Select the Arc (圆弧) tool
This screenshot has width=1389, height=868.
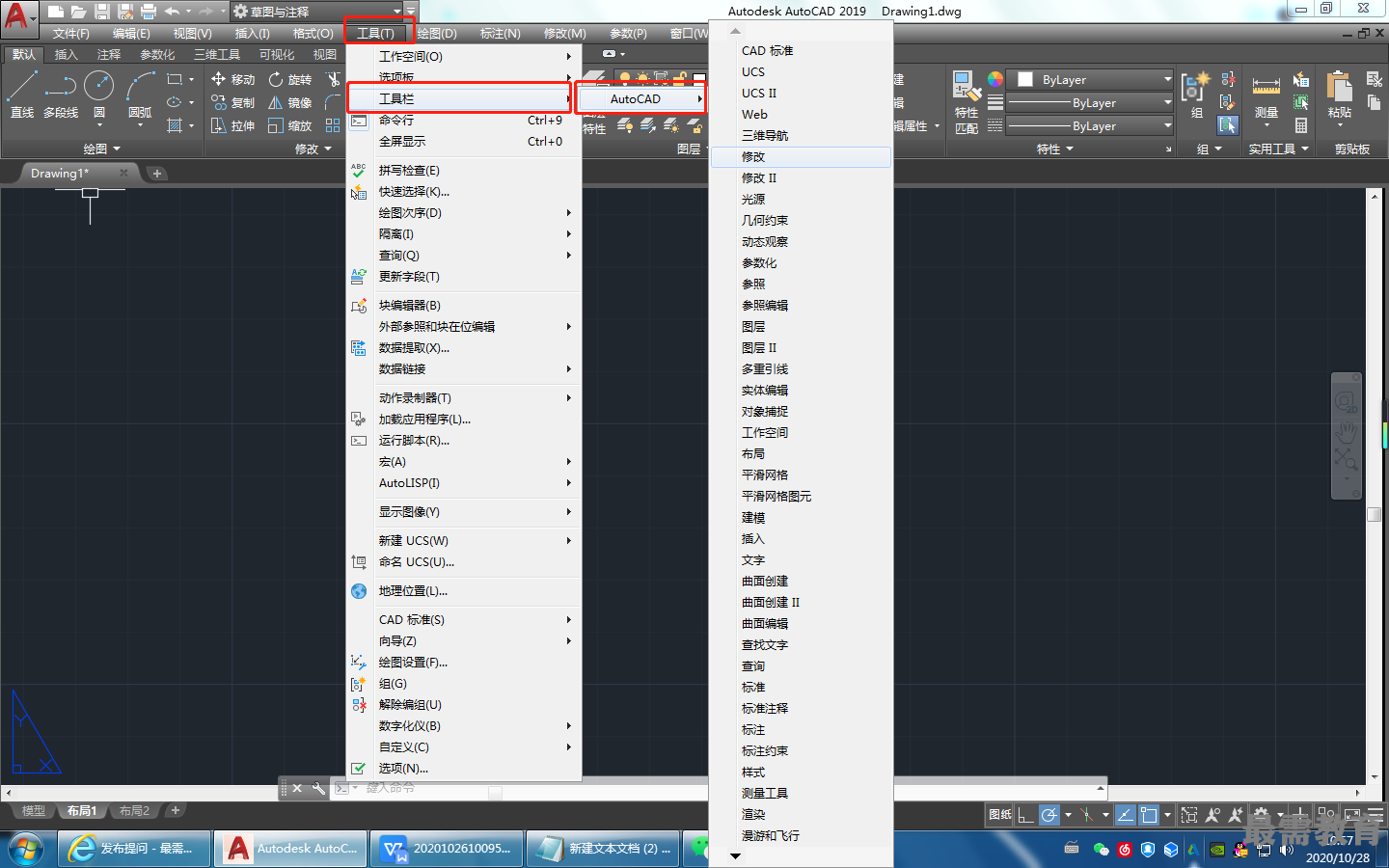click(x=140, y=94)
